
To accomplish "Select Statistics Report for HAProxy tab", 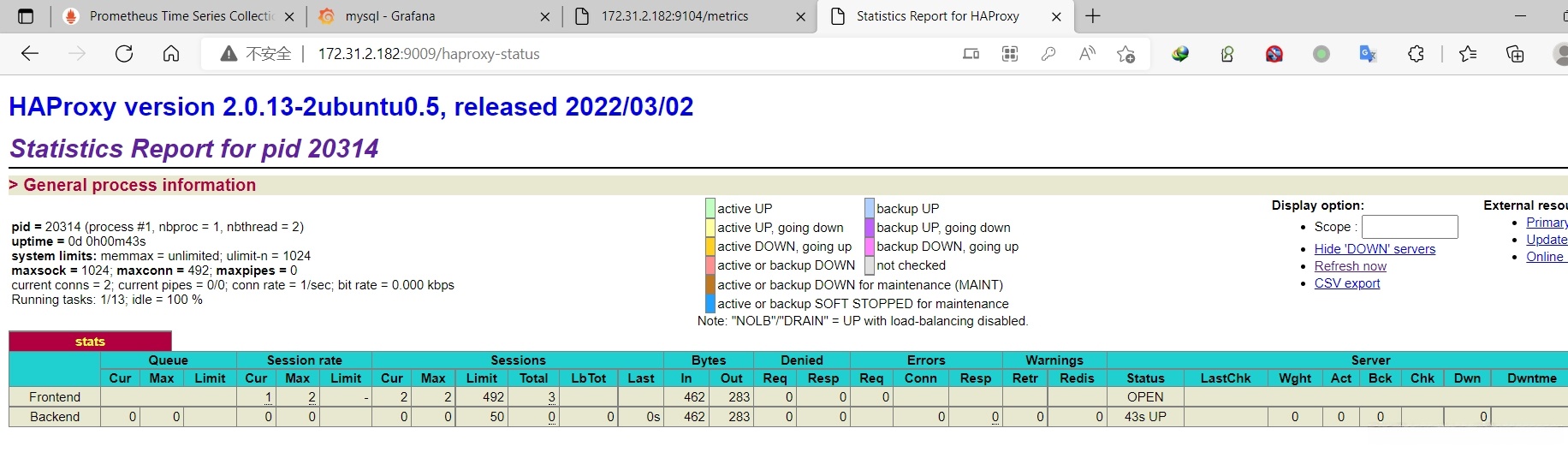I will click(x=946, y=16).
